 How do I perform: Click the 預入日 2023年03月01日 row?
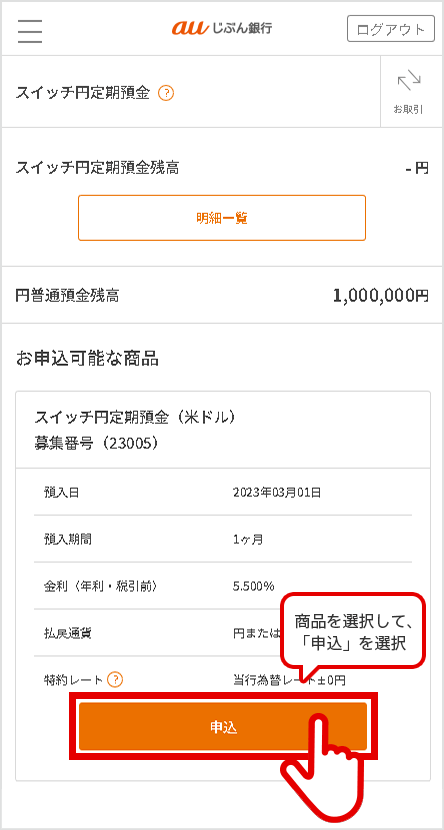click(x=223, y=492)
